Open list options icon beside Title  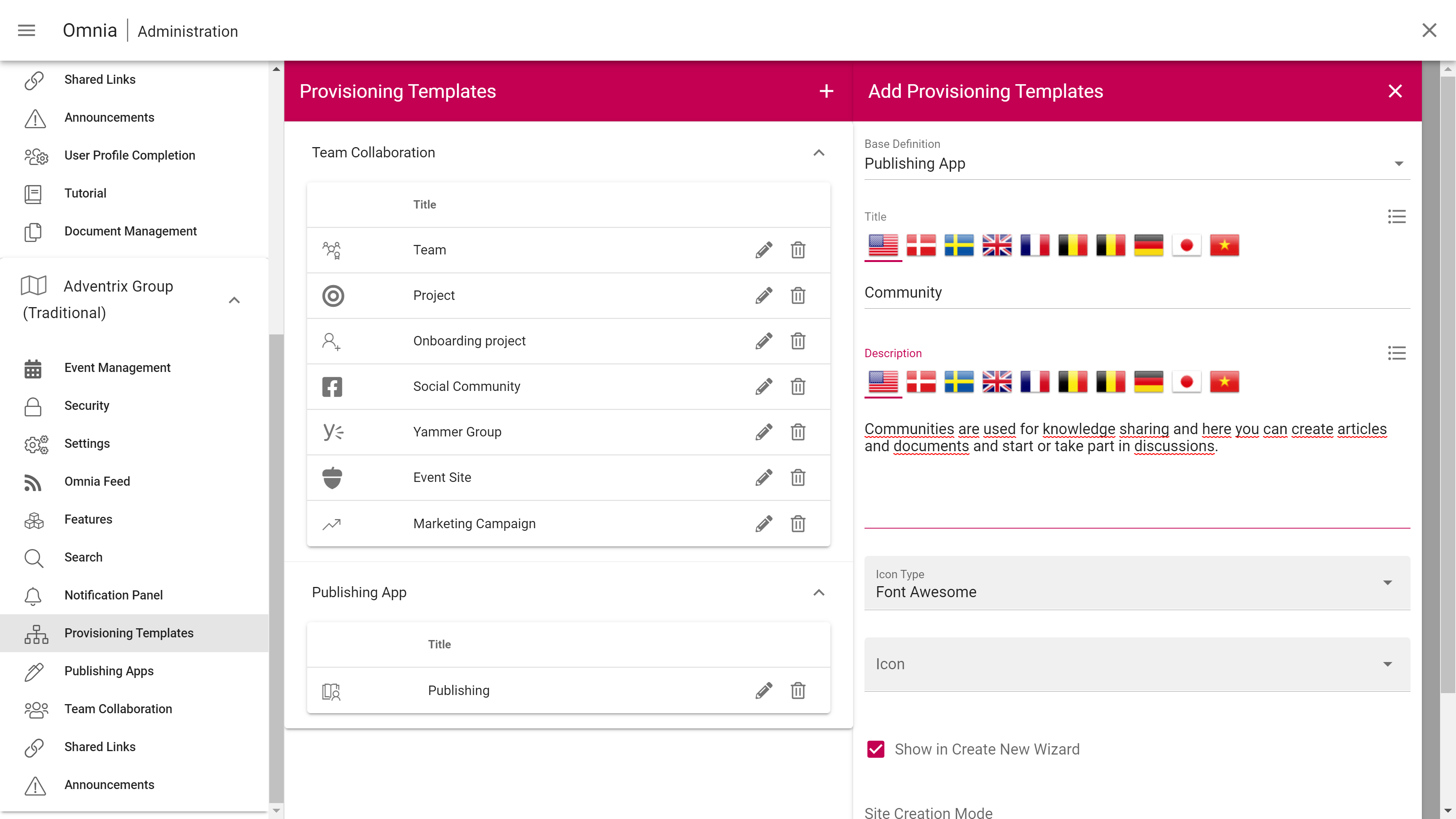tap(1396, 217)
